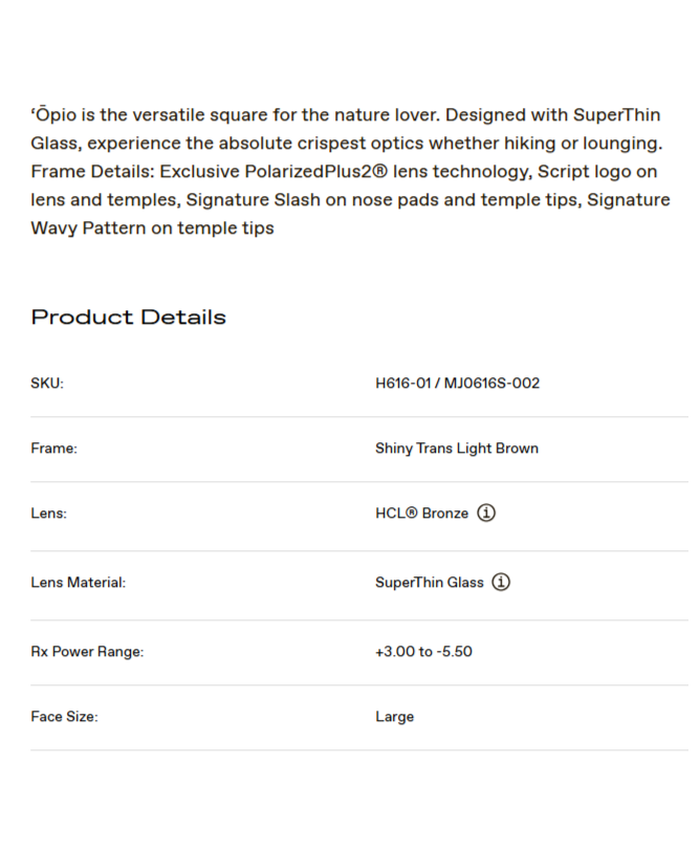The image size is (700, 850).
Task: Click the 'Lens:' row label
Action: [49, 513]
